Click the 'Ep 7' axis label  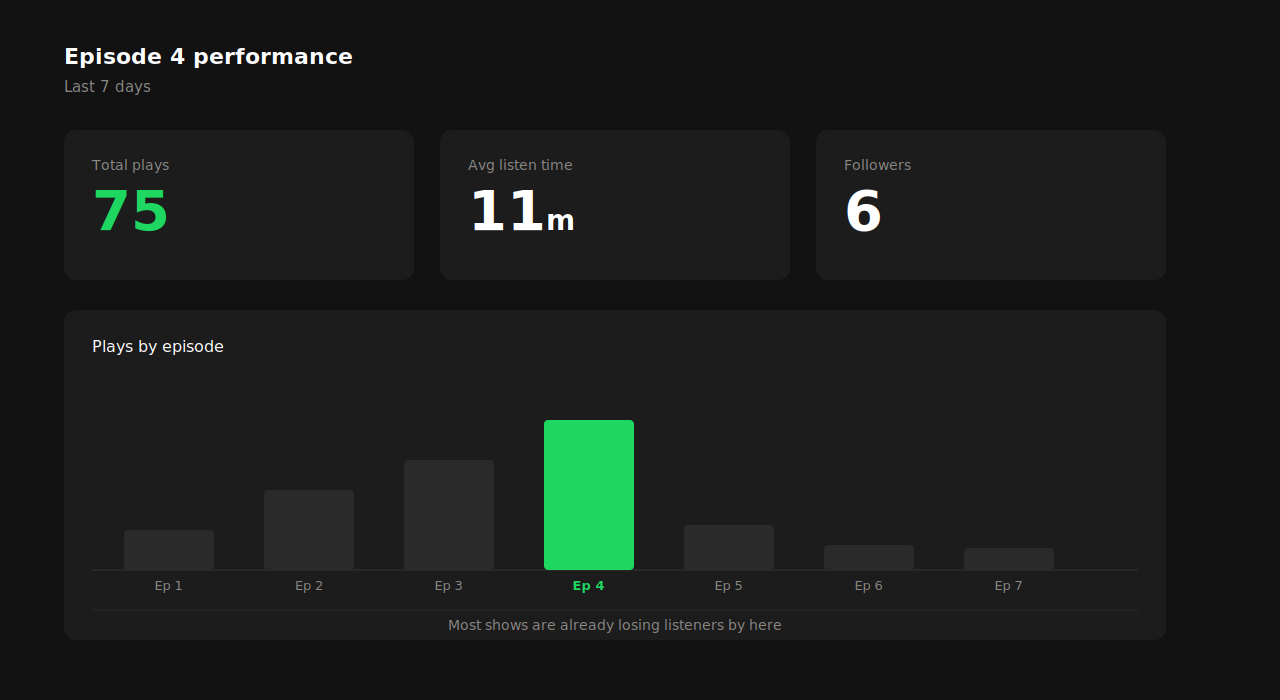[1009, 586]
